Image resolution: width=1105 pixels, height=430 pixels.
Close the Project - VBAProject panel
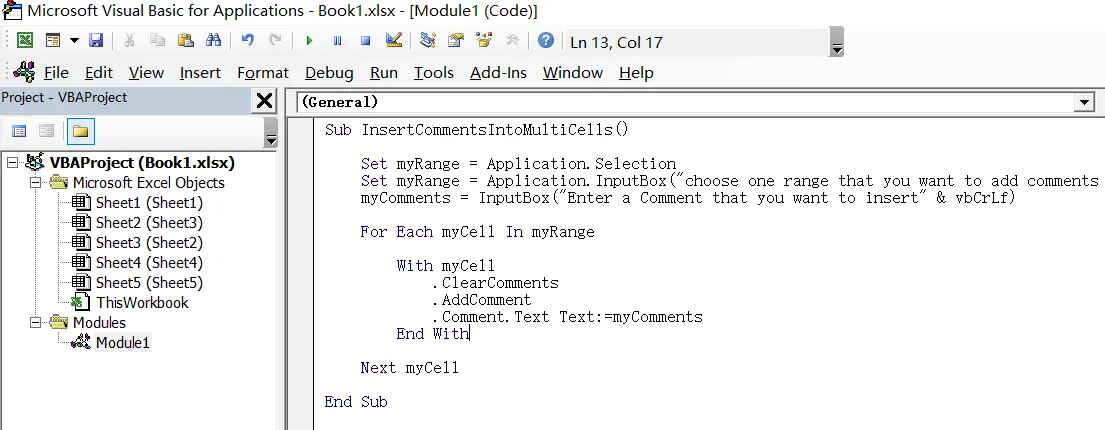pos(264,101)
